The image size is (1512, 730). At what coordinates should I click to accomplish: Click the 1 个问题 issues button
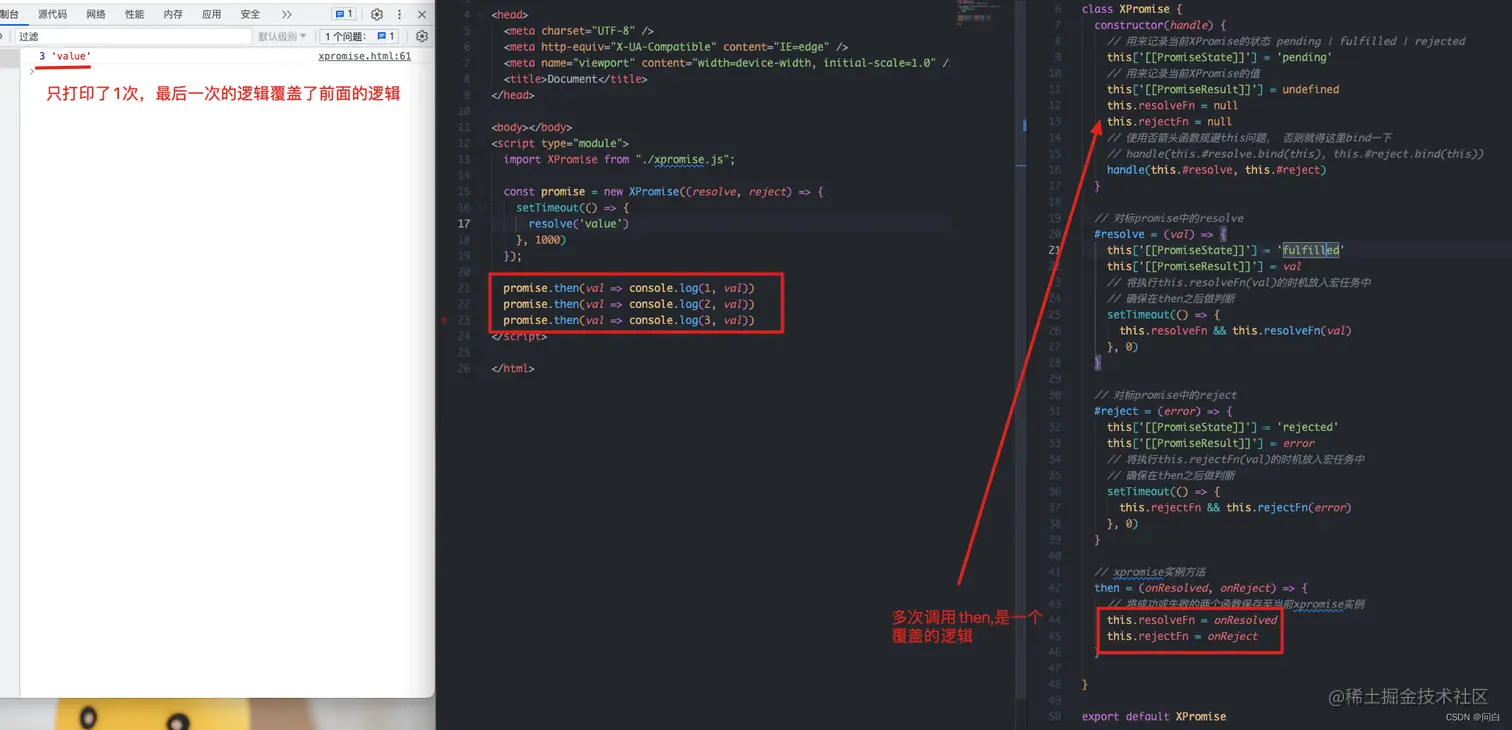360,36
